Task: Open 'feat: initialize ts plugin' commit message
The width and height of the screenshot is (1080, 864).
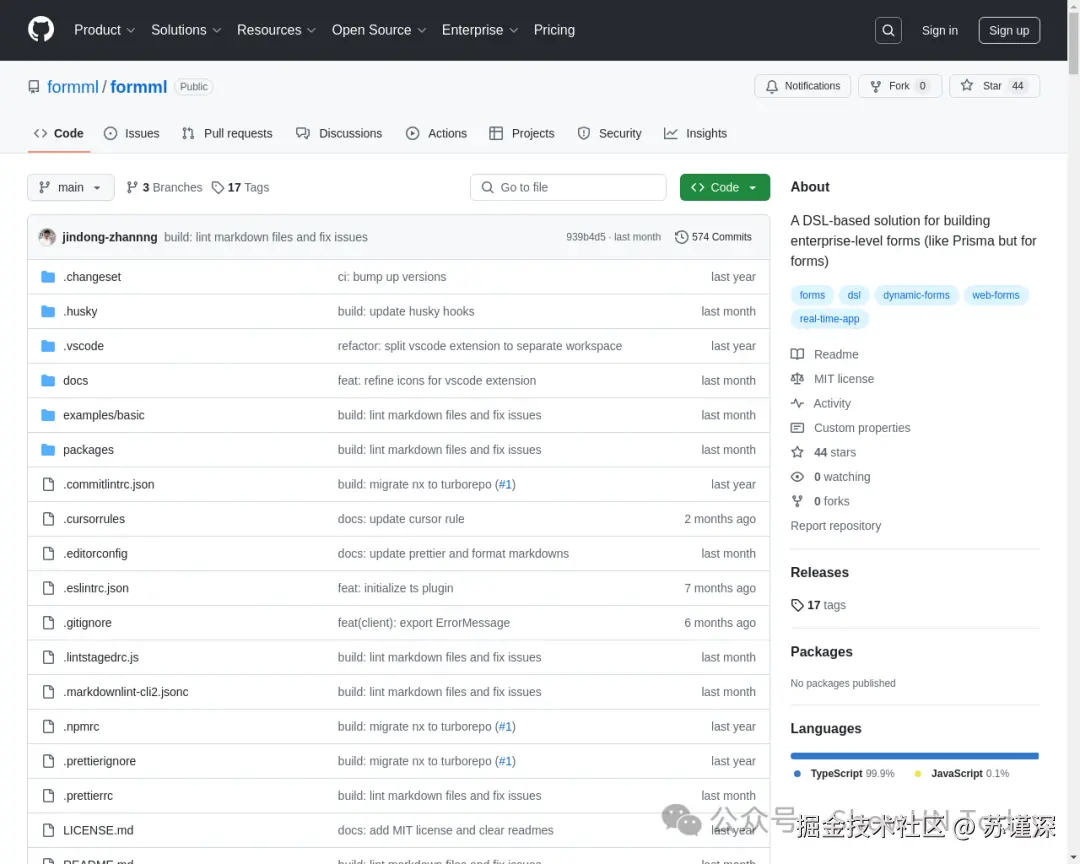Action: coord(395,588)
